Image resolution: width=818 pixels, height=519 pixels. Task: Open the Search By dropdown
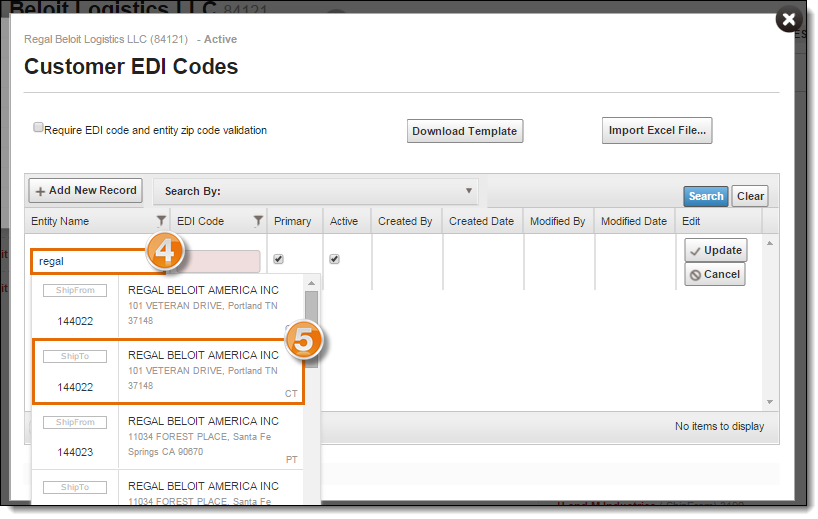316,191
